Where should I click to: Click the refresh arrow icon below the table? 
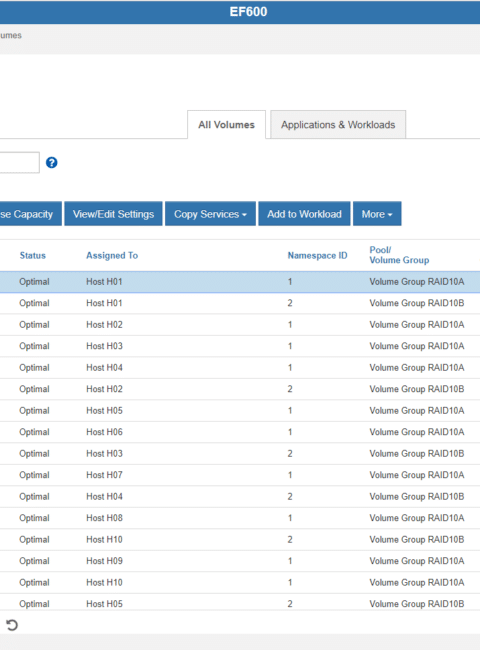point(12,625)
